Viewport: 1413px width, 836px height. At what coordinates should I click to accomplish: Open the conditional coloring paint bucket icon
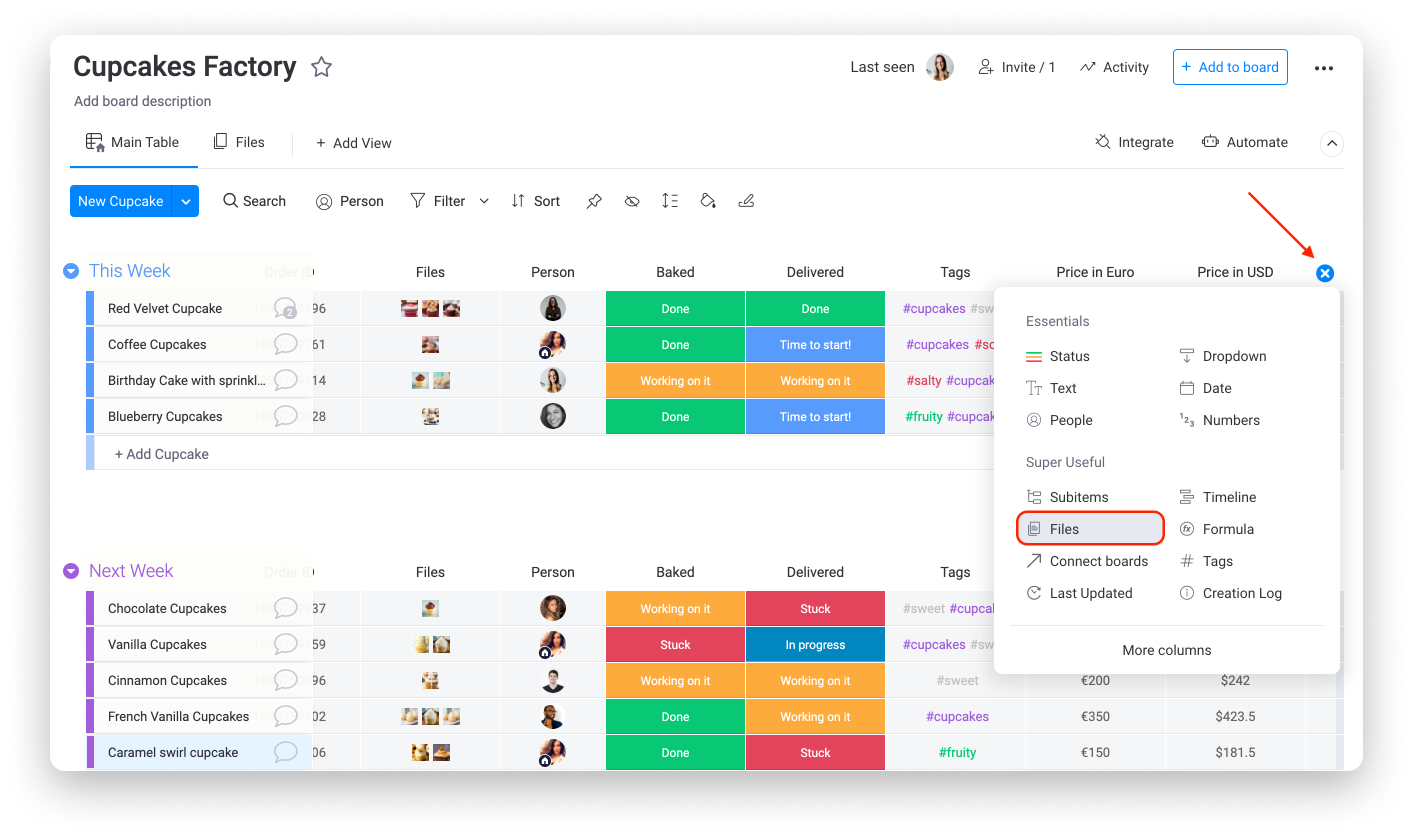click(708, 201)
